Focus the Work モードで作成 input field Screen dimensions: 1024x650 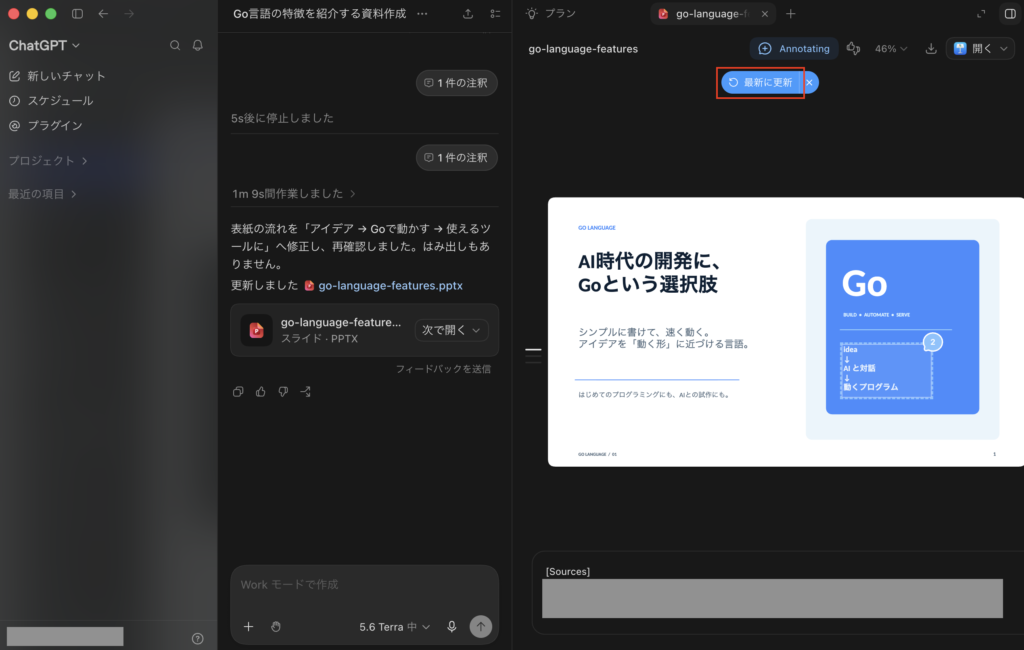pos(364,585)
